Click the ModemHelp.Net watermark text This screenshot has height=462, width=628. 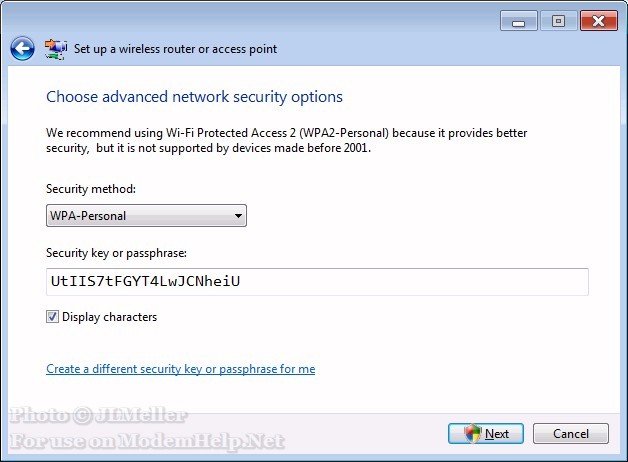tap(147, 441)
